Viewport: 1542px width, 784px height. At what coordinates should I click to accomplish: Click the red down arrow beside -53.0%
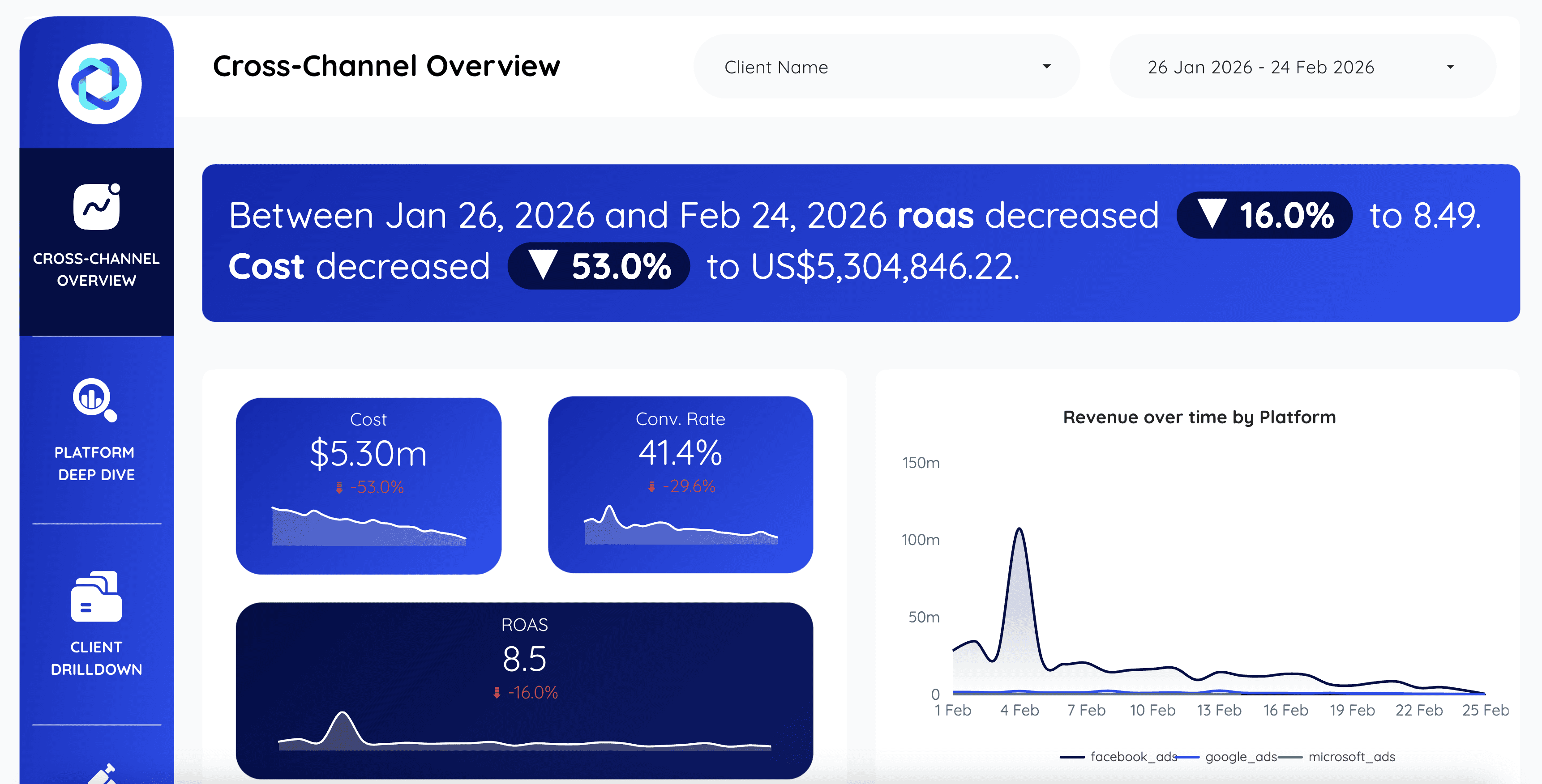coord(339,488)
